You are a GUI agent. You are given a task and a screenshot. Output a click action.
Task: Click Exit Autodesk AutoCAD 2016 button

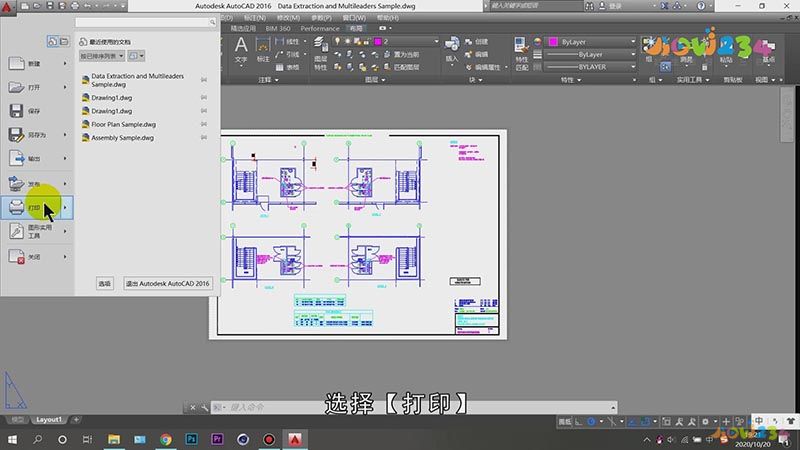pos(168,283)
